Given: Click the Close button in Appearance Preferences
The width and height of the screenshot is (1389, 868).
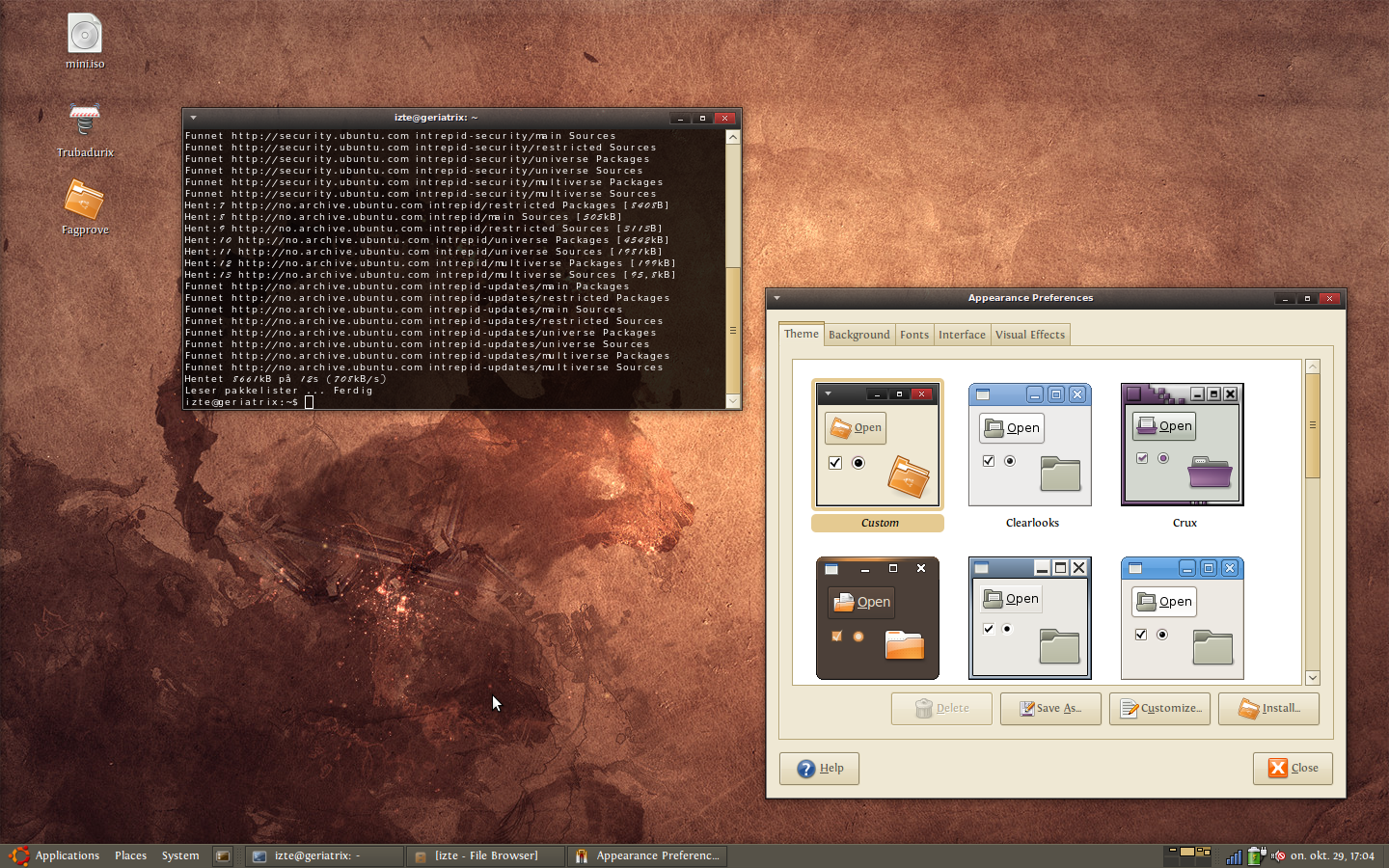Looking at the screenshot, I should tap(1293, 769).
